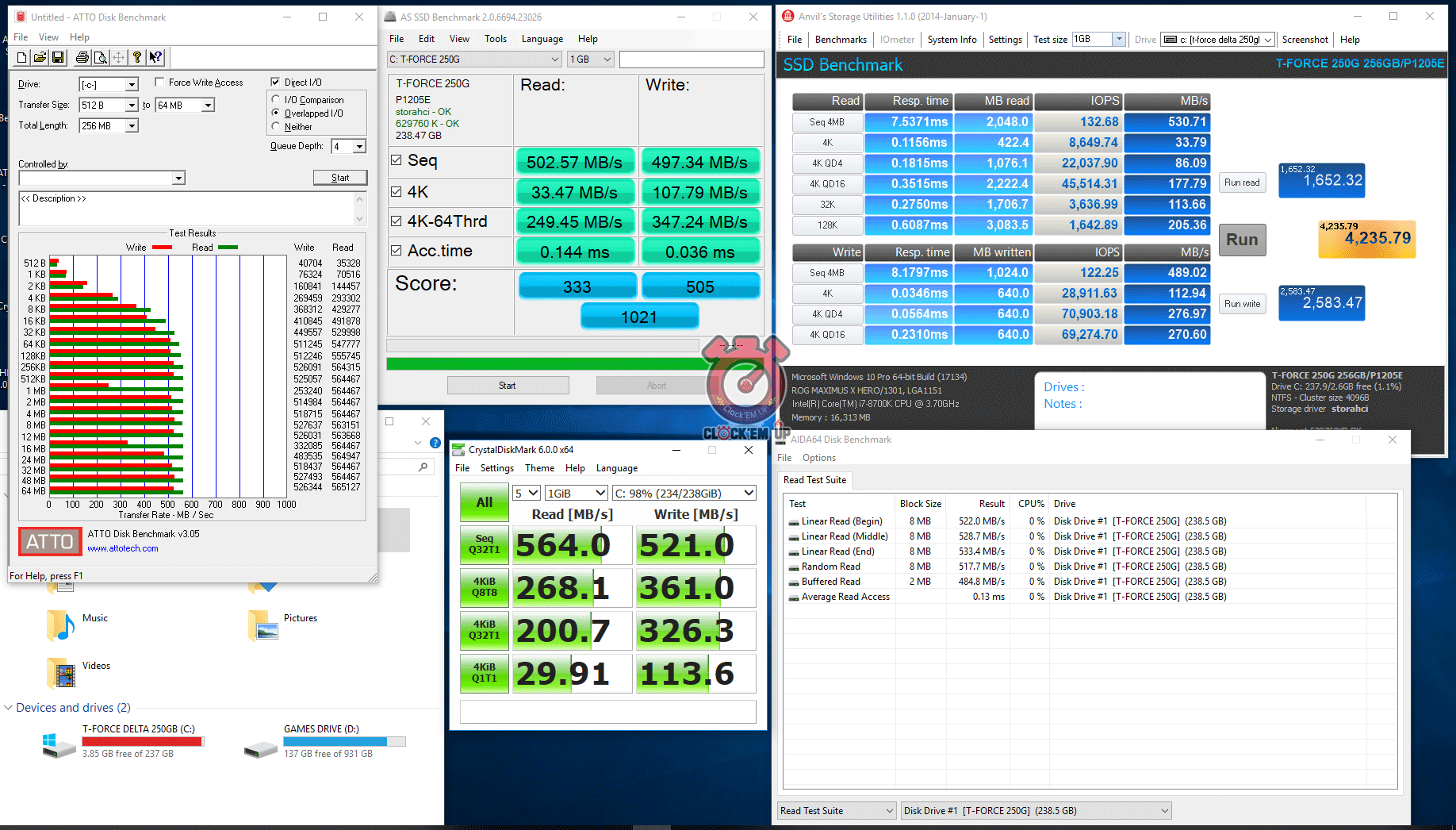The image size is (1456, 830).
Task: Click the context help arrow icon in ATTO
Action: pyautogui.click(x=155, y=57)
